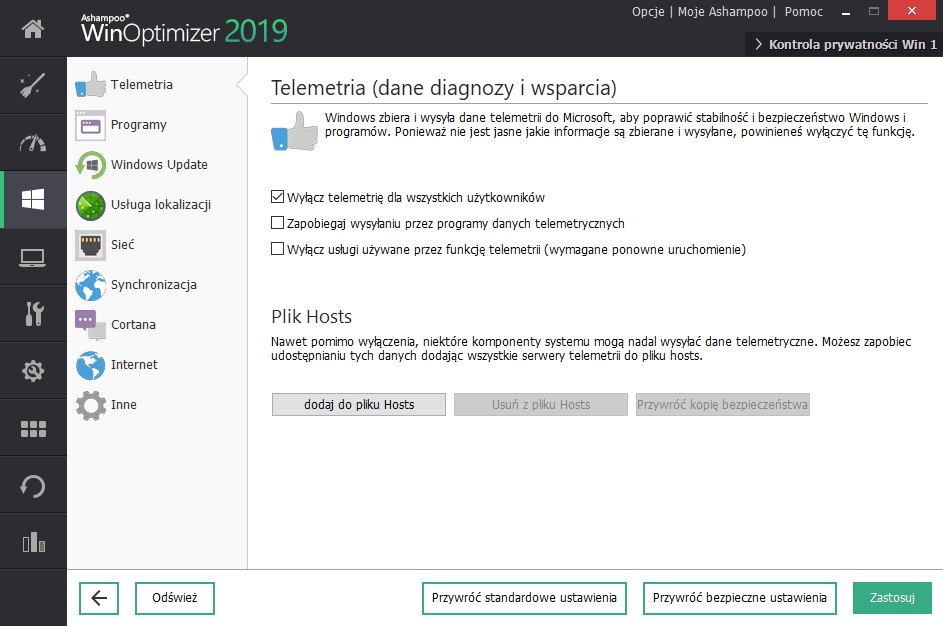Click Przywróć bezpieczne ustawienia button
Screen dimensions: 943x626
740,598
